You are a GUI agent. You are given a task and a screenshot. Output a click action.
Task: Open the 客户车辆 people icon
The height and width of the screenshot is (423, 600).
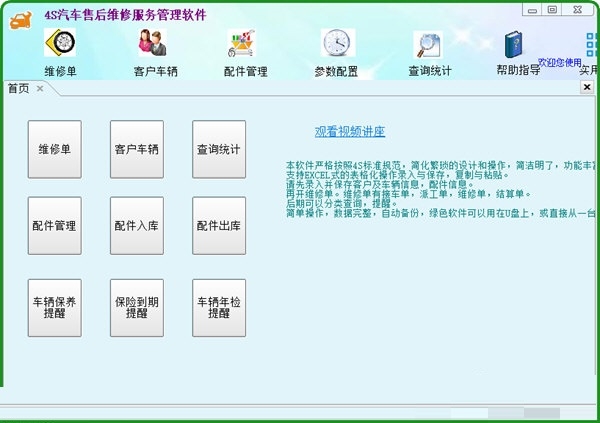tap(152, 42)
